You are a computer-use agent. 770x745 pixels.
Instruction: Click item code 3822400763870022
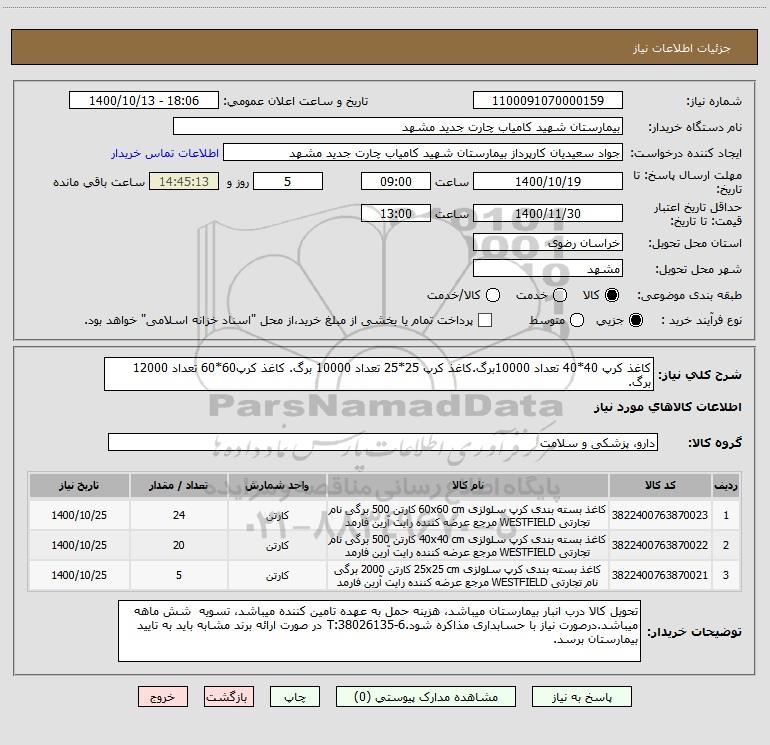coord(660,545)
